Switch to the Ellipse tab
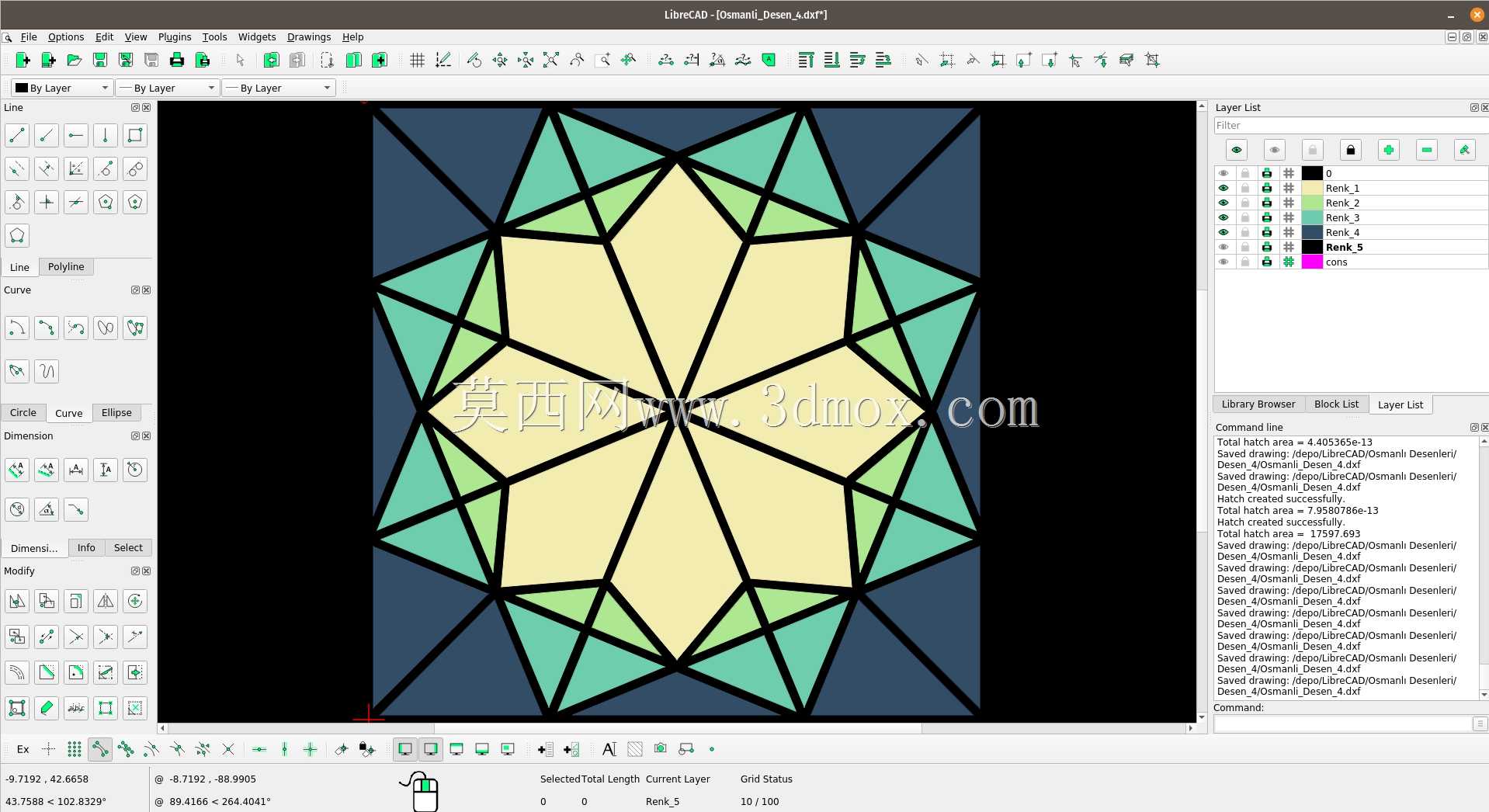 click(x=116, y=412)
